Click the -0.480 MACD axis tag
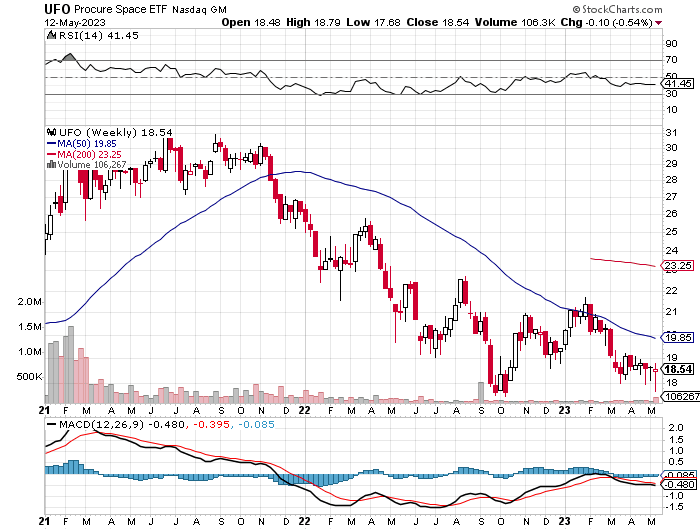This screenshot has height=530, width=700. click(679, 484)
